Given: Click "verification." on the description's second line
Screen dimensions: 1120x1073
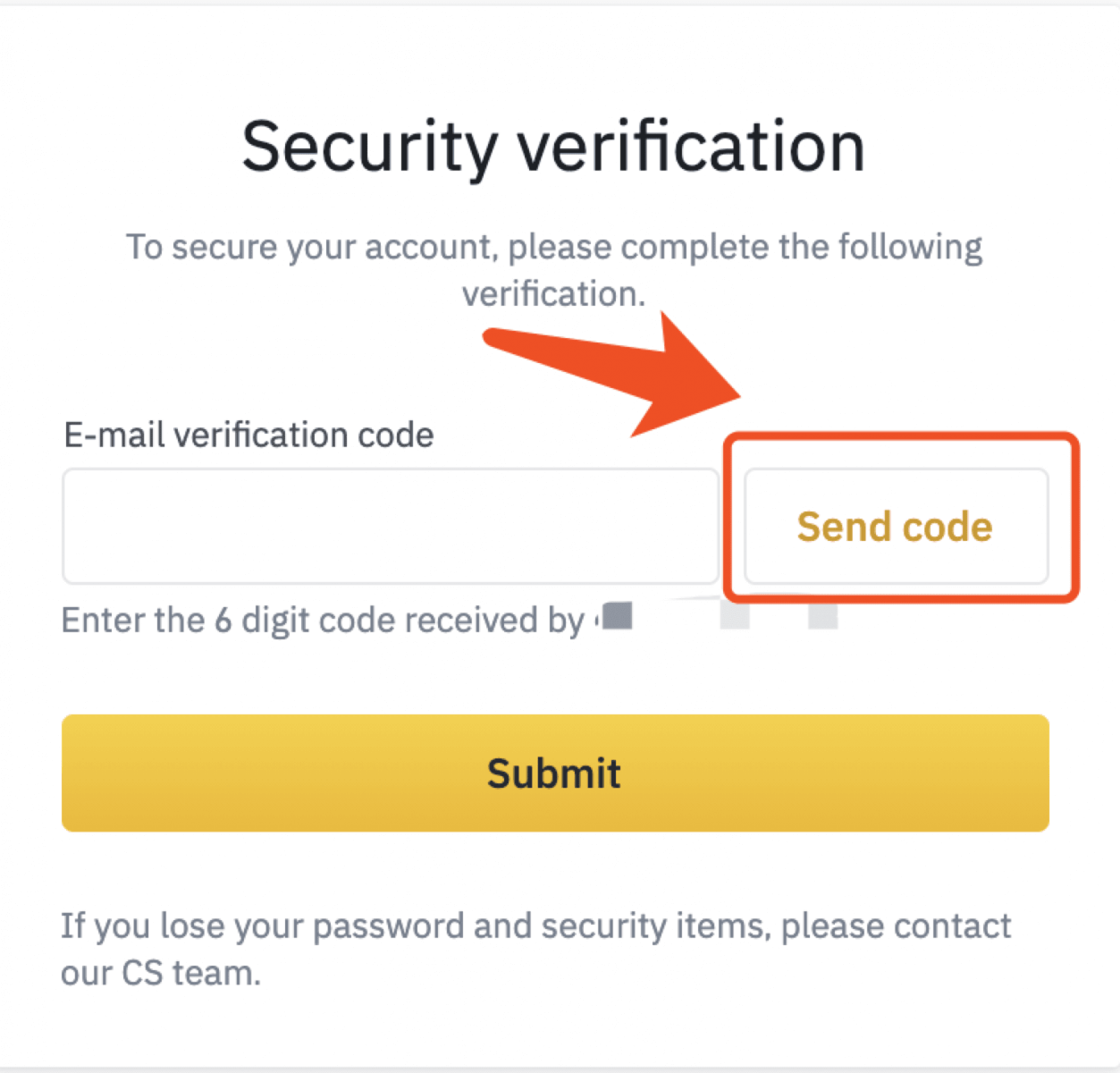Looking at the screenshot, I should [x=553, y=294].
